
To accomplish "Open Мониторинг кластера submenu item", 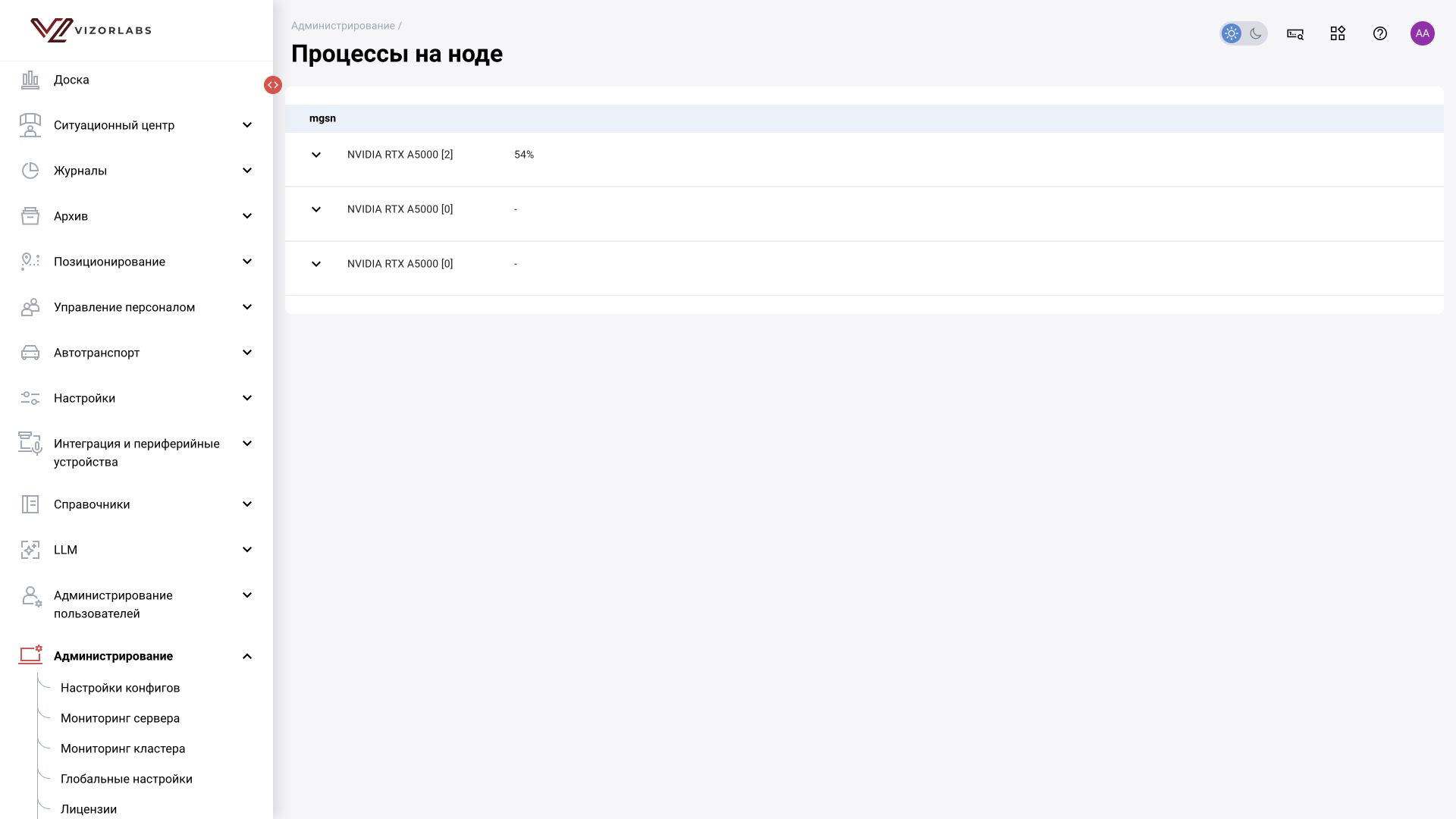I will click(123, 748).
